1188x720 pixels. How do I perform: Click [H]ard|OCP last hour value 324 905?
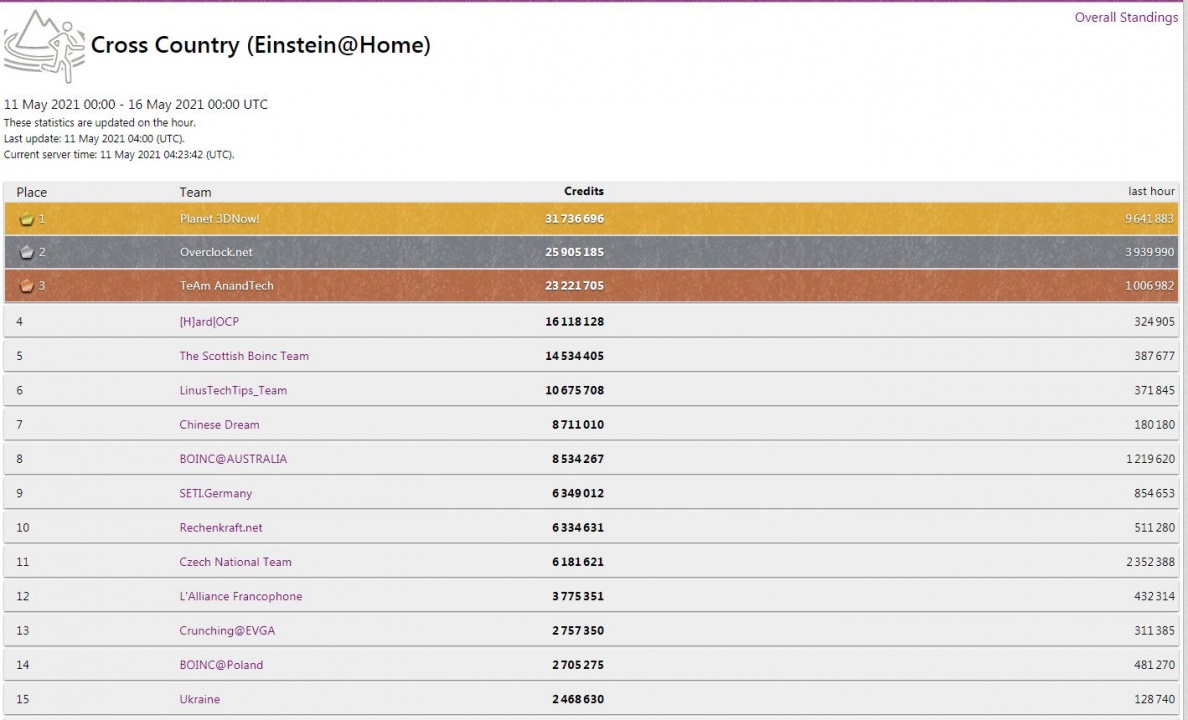click(x=1155, y=322)
